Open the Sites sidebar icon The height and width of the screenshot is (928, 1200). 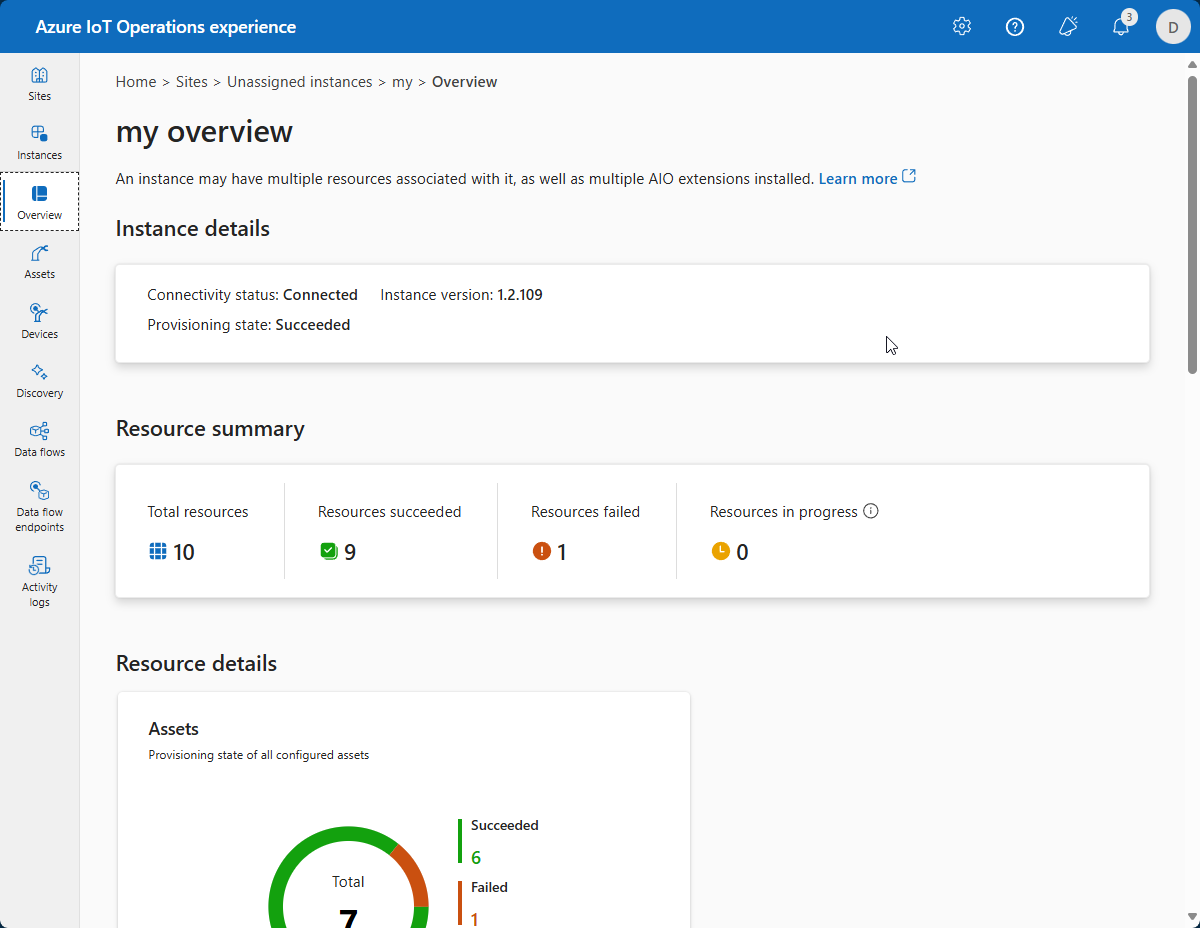point(39,84)
